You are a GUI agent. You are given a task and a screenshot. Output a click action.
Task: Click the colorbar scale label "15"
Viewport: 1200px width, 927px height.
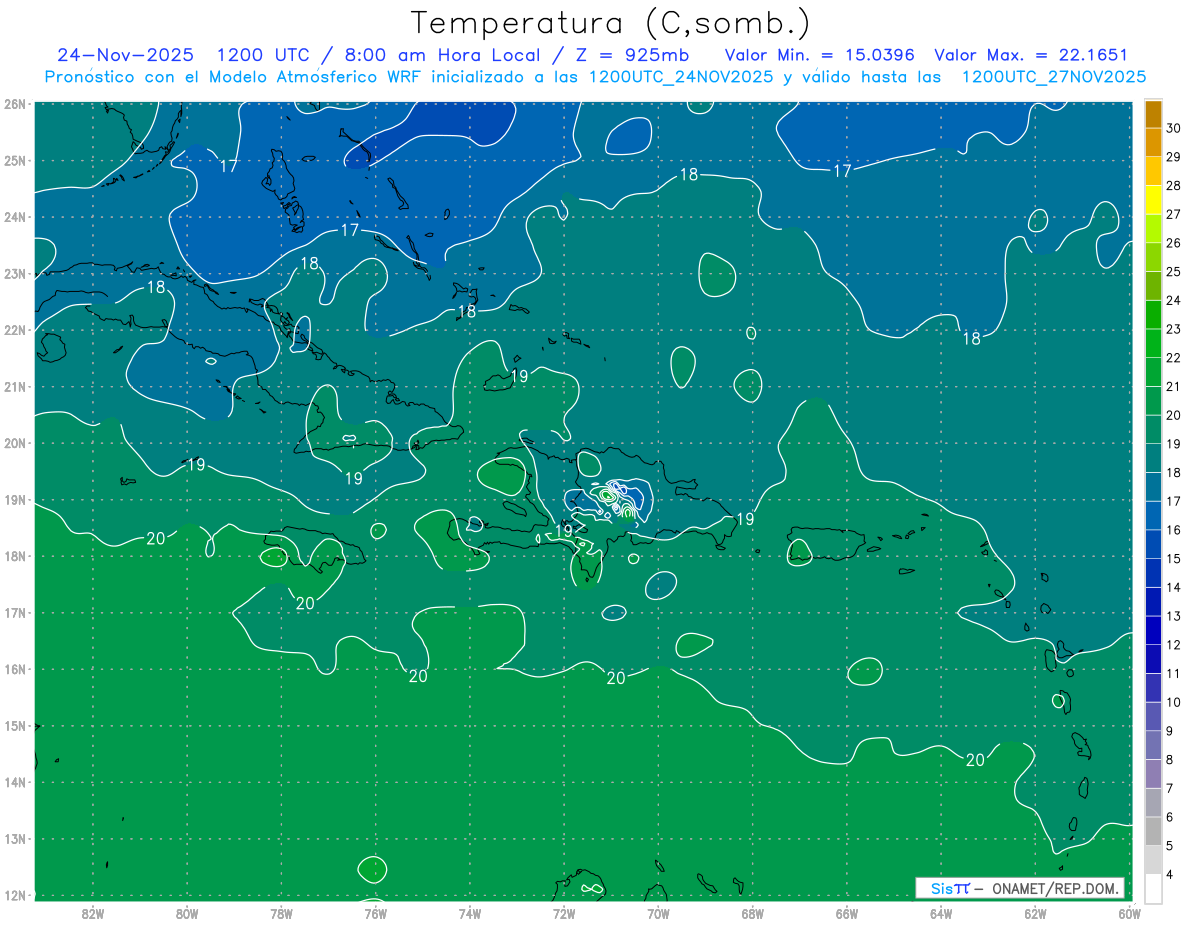1174,559
